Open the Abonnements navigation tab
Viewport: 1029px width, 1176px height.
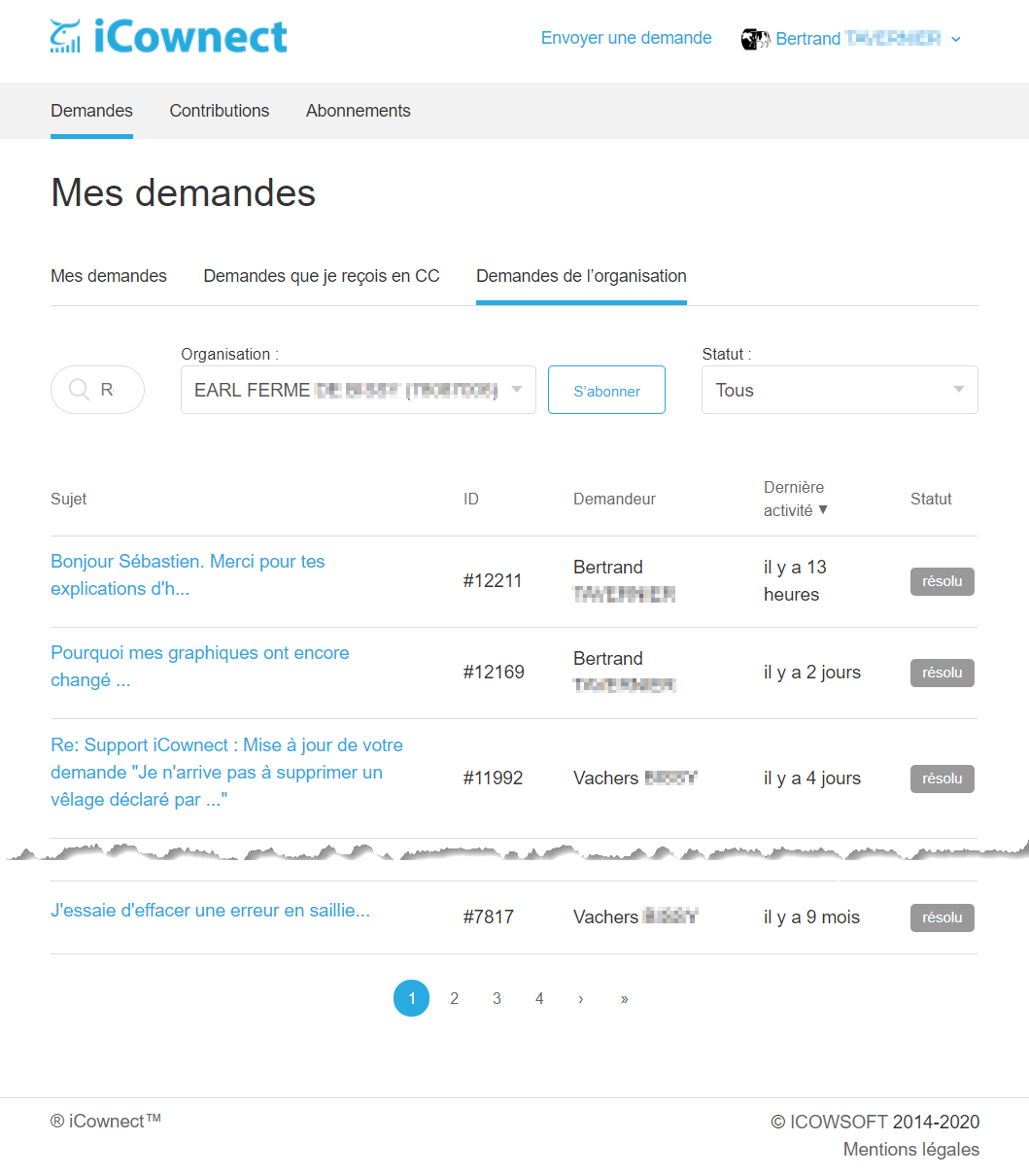tap(359, 111)
